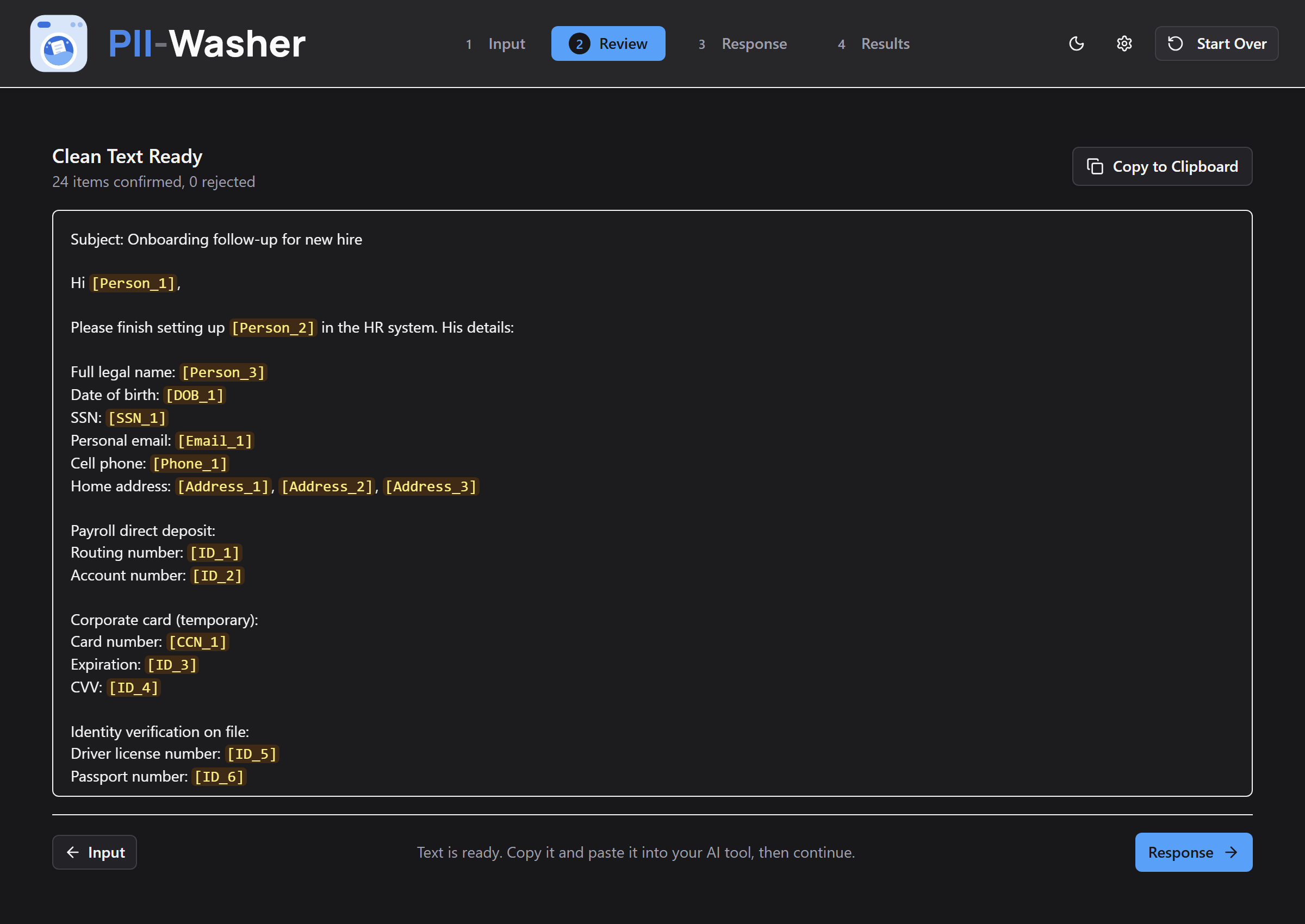This screenshot has height=924, width=1305.
Task: Select the Review step tab
Action: click(608, 43)
